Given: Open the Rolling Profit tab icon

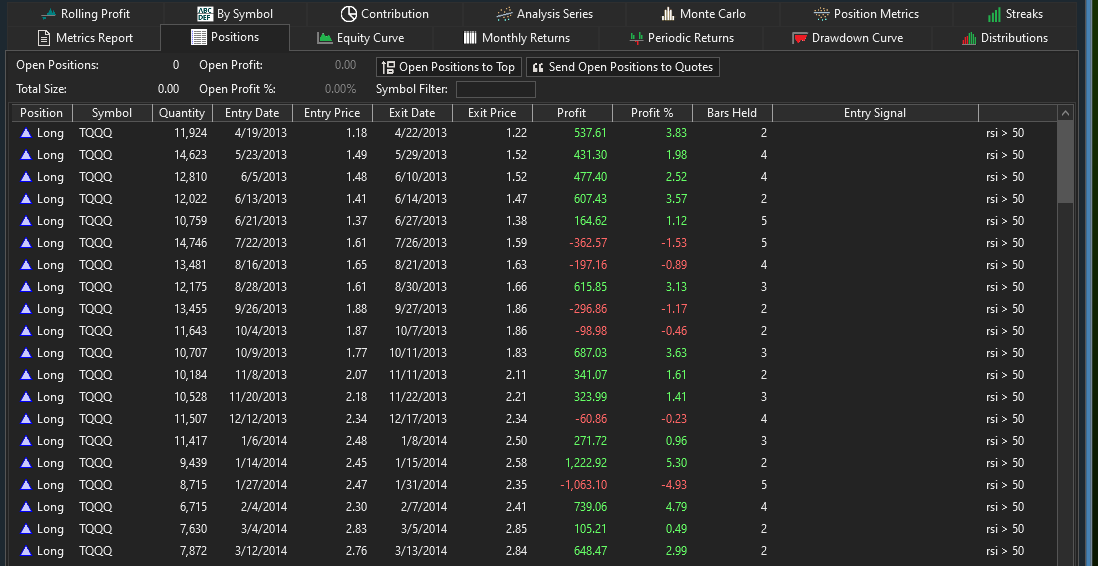Looking at the screenshot, I should pos(47,14).
